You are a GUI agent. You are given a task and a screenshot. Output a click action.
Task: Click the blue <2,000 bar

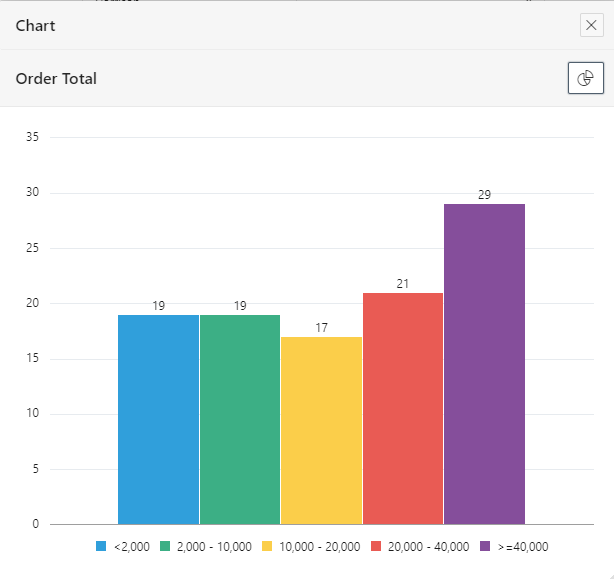click(x=158, y=419)
